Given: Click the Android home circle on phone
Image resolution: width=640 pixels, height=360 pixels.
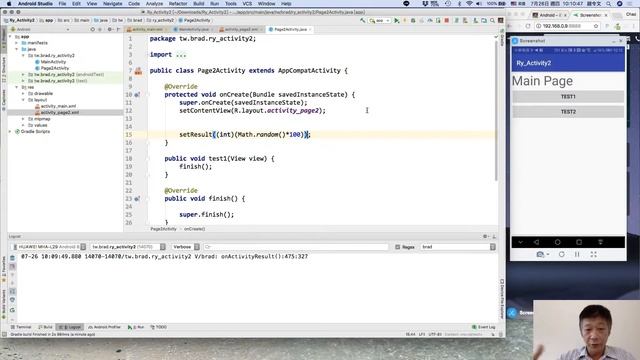Looking at the screenshot, I should coord(558,242).
